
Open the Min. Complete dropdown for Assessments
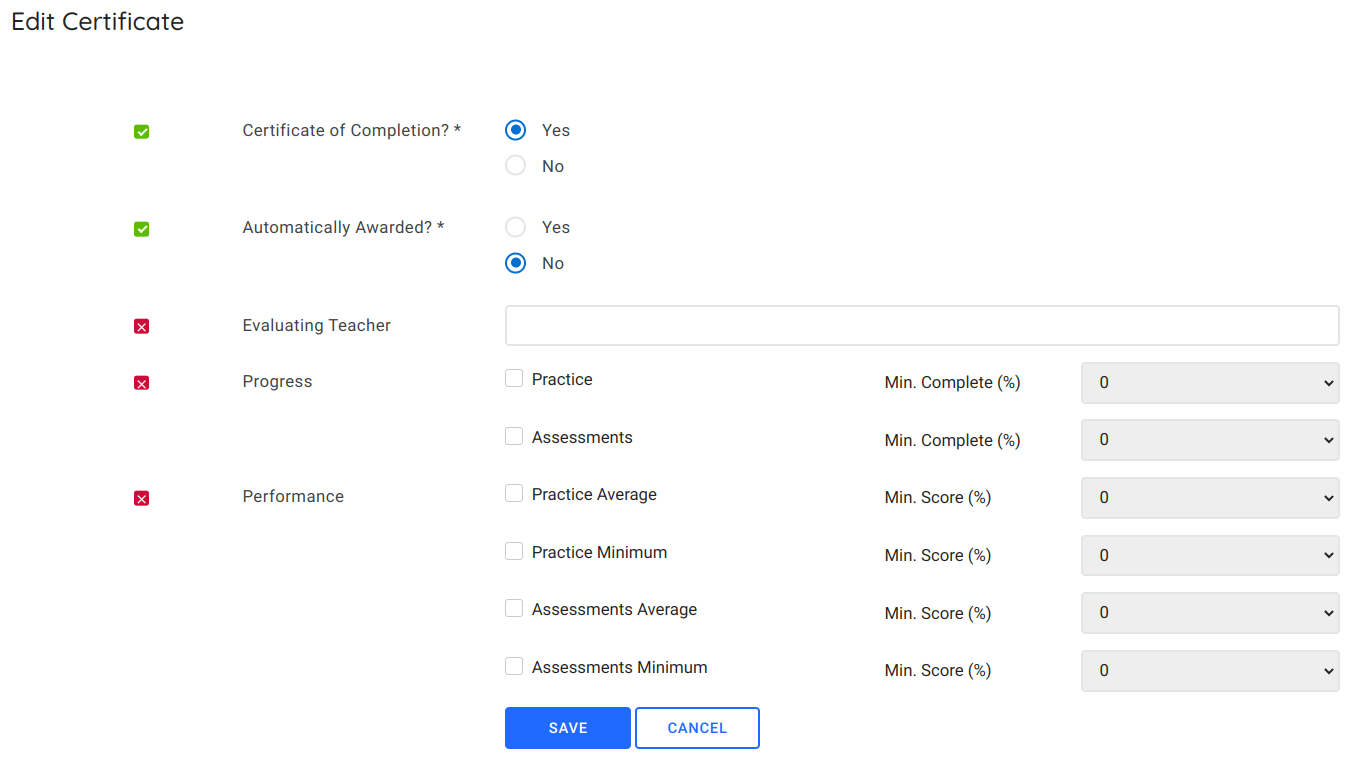pyautogui.click(x=1209, y=440)
